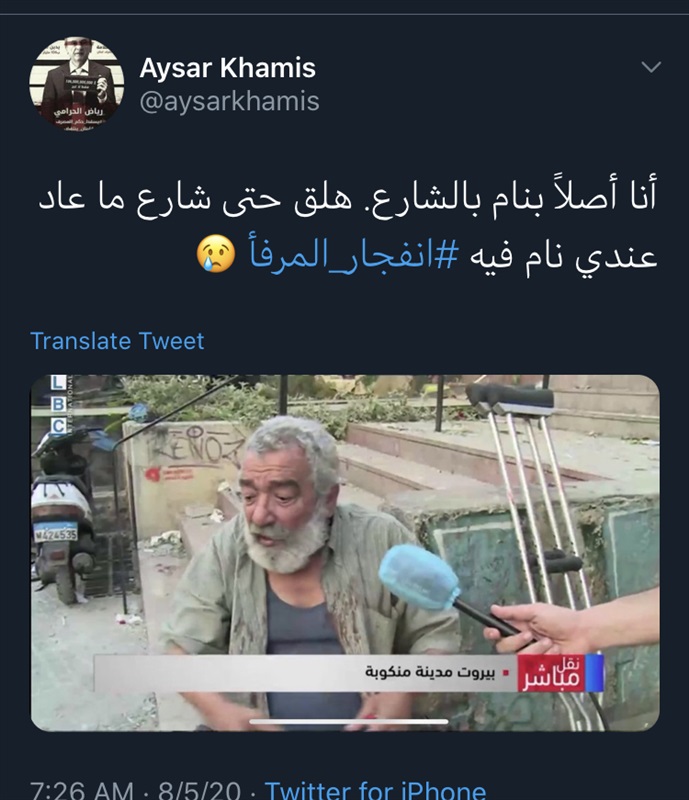Screen dimensions: 689x800
Task: Click the white bar at video bottom
Action: 349,721
